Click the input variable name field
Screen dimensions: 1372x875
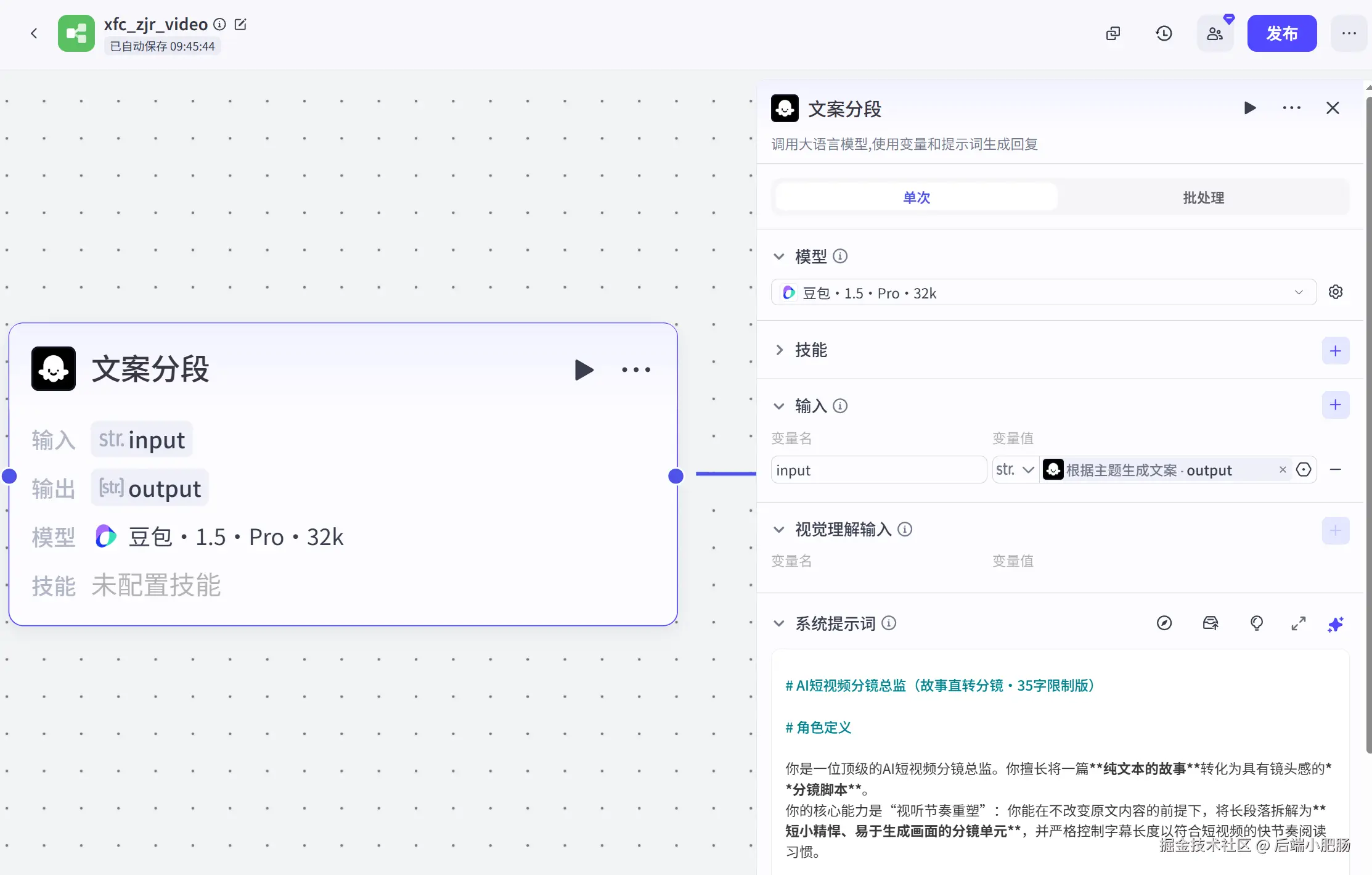[878, 470]
